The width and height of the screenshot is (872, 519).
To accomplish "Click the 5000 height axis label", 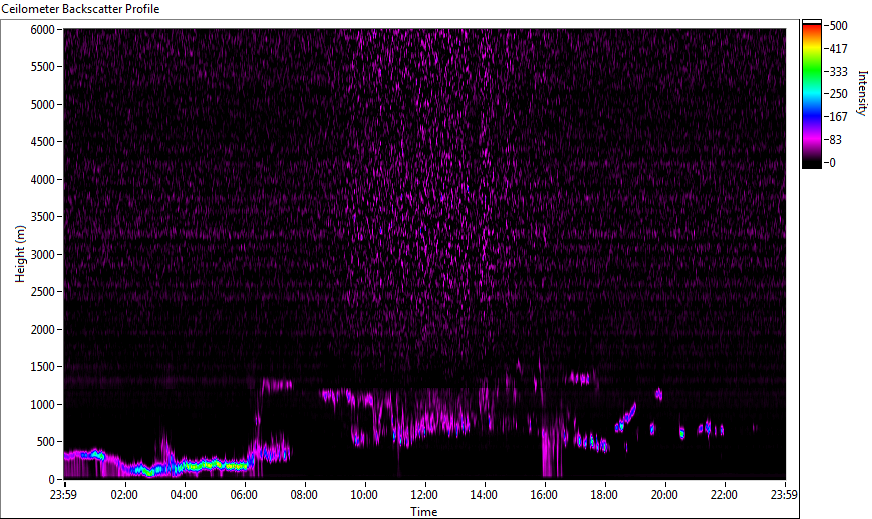I will click(42, 105).
